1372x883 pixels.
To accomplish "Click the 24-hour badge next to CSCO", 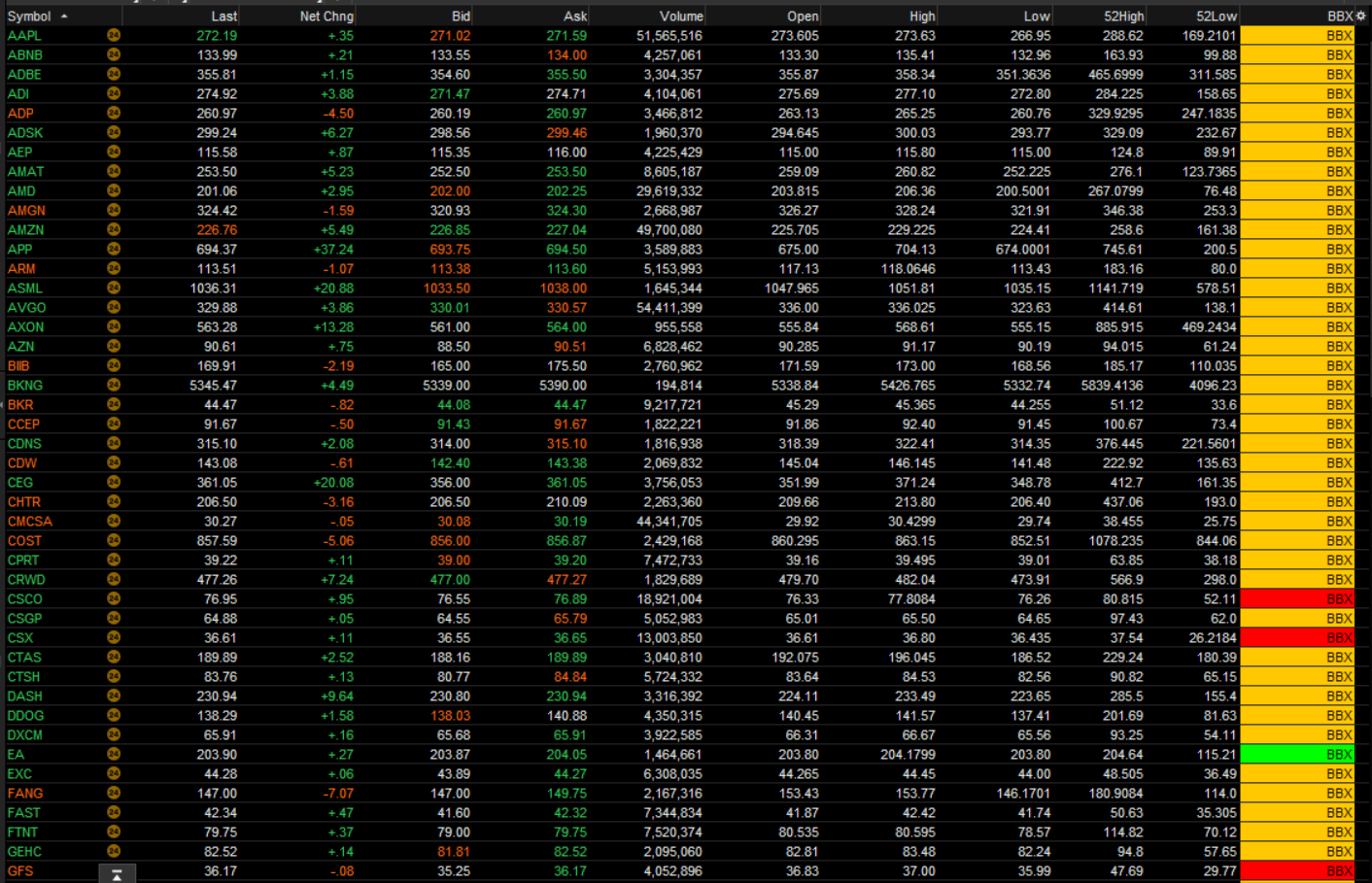I will [114, 599].
